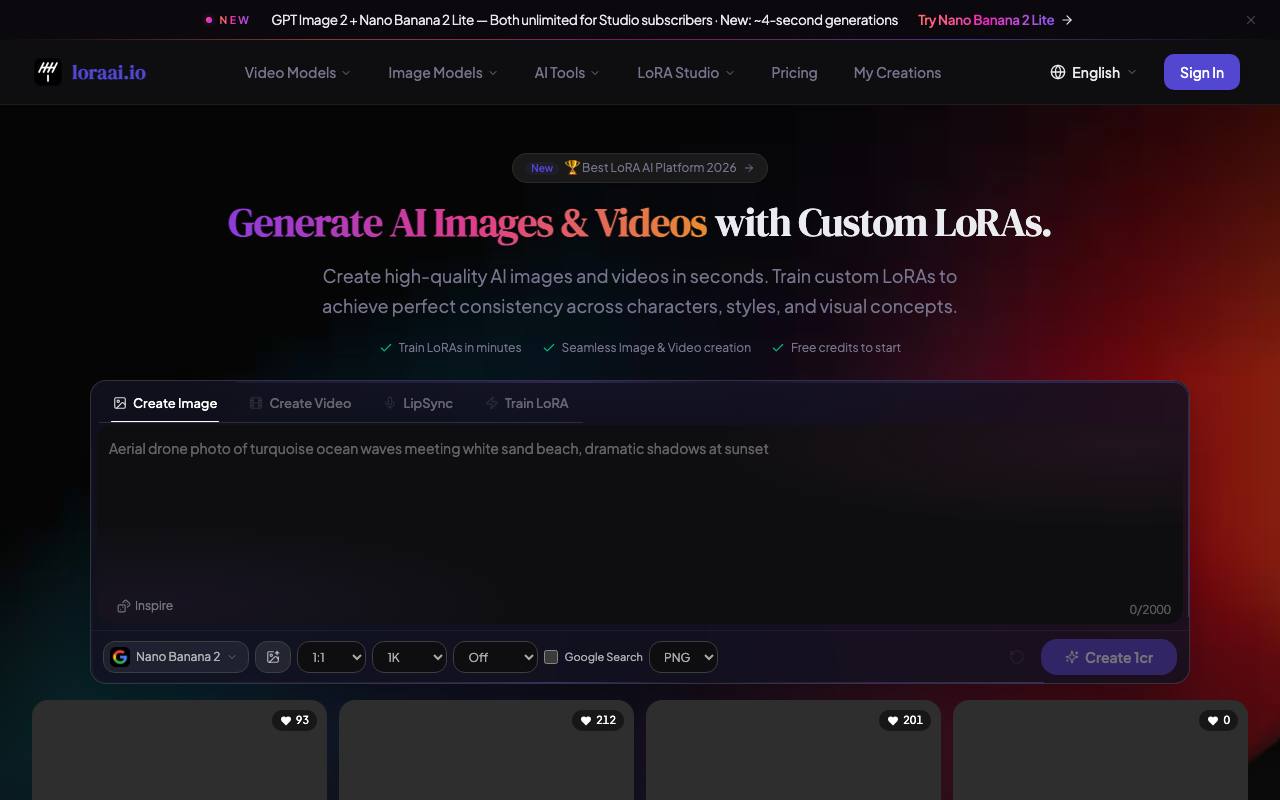Click the reset icon beside Create 1cr
Viewport: 1280px width, 800px height.
[1017, 657]
